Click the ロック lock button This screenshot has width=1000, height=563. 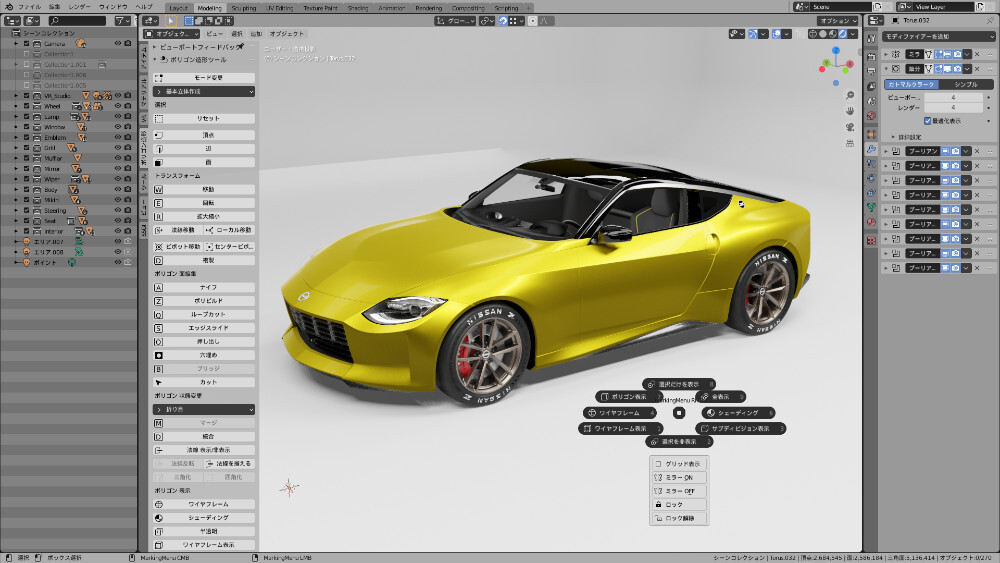pyautogui.click(x=679, y=504)
